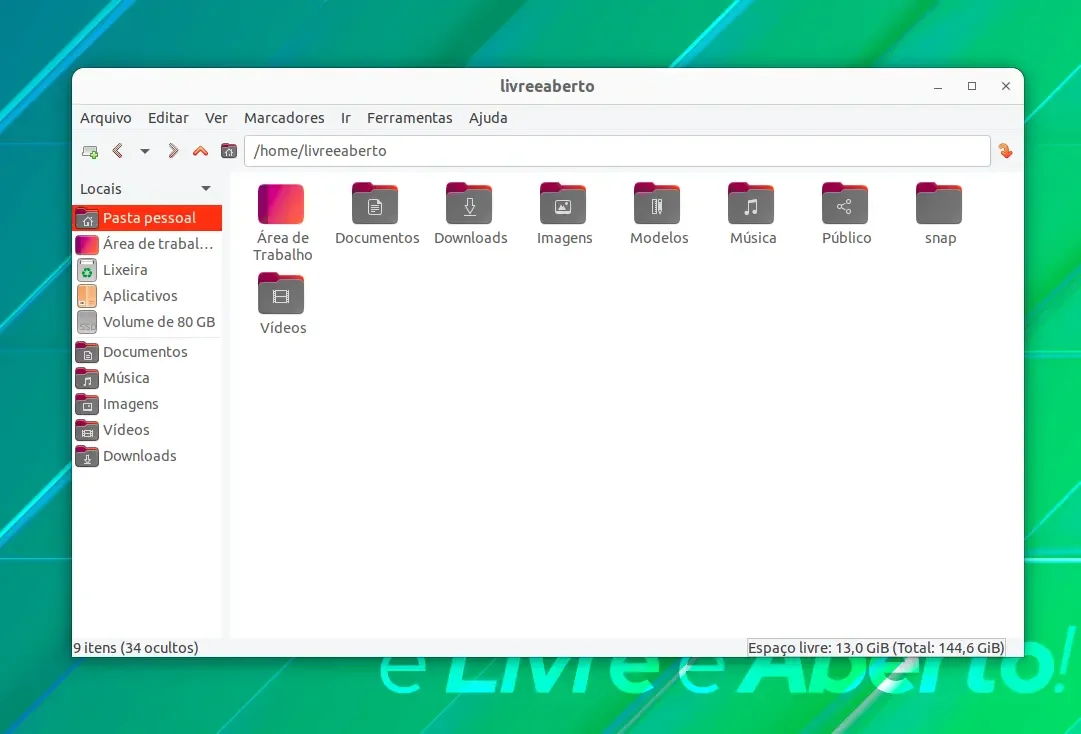Open Downloads bookmark in sidebar
1081x734 pixels.
pyautogui.click(x=147, y=456)
